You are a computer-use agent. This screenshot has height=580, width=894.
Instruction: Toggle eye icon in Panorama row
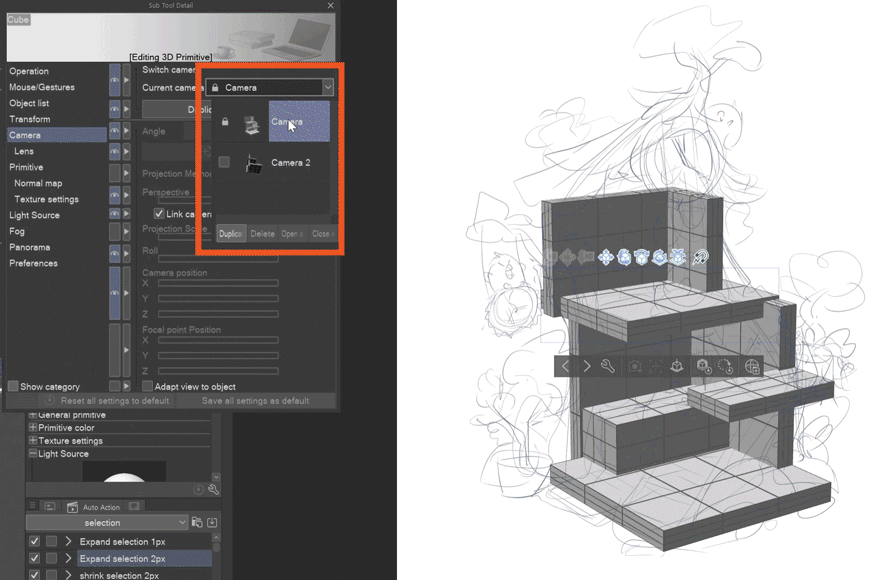click(x=115, y=253)
